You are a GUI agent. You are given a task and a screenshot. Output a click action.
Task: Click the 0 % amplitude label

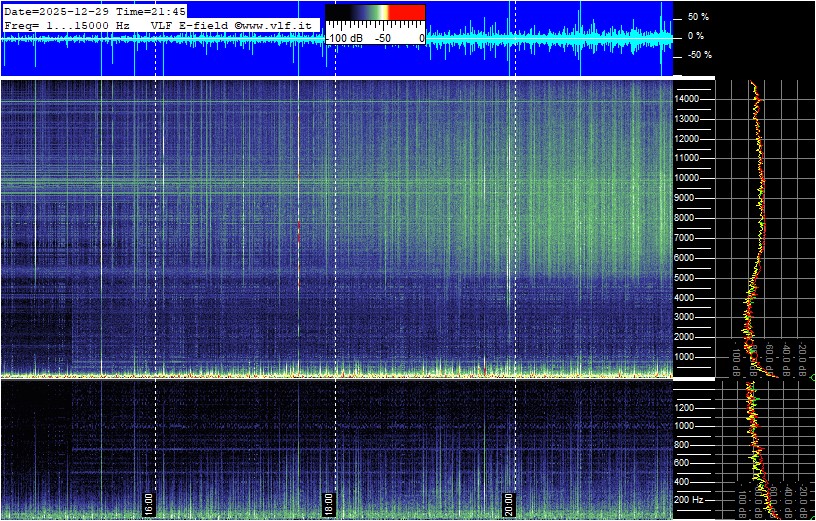coord(697,36)
